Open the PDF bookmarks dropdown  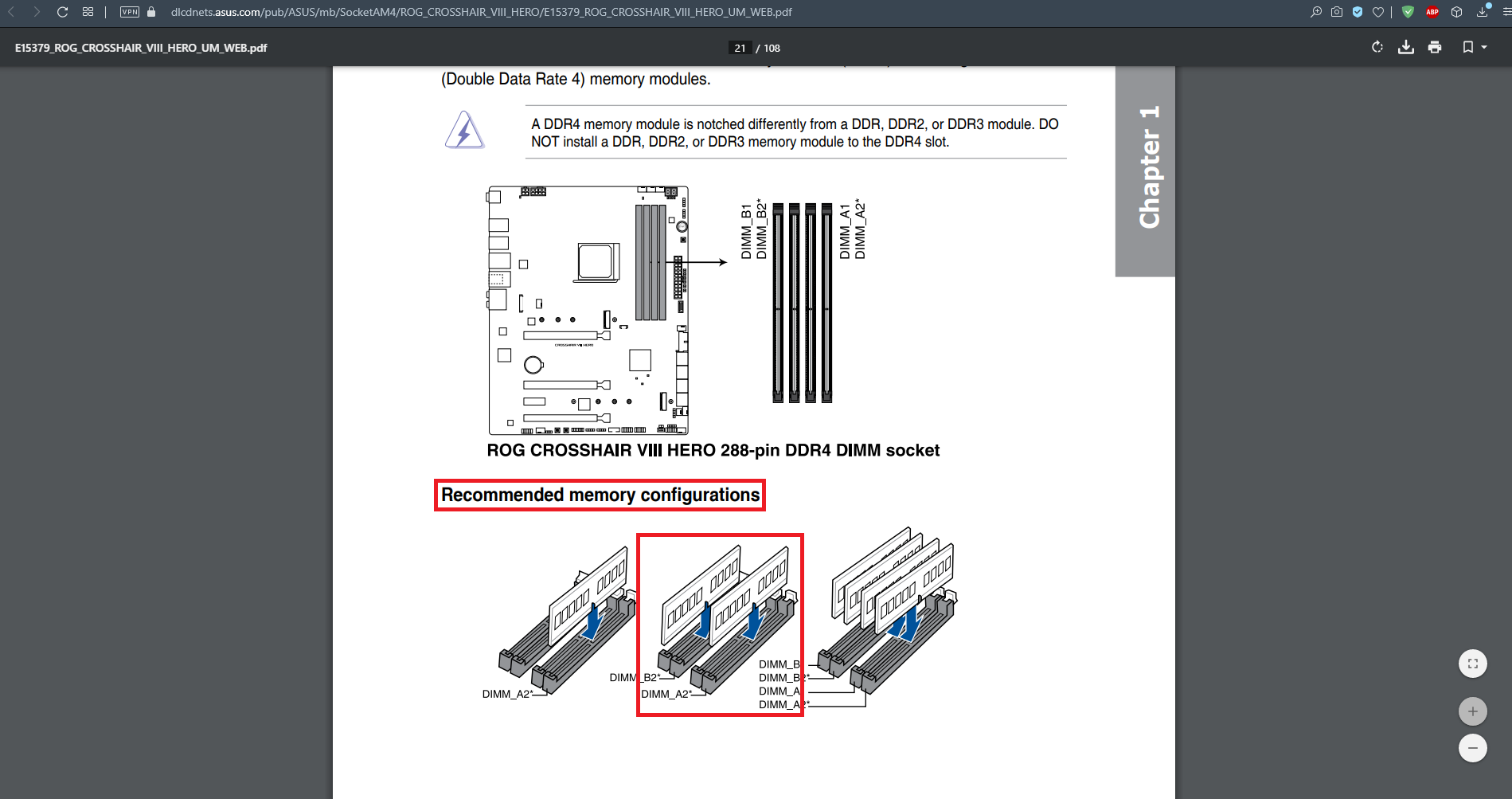[1475, 47]
